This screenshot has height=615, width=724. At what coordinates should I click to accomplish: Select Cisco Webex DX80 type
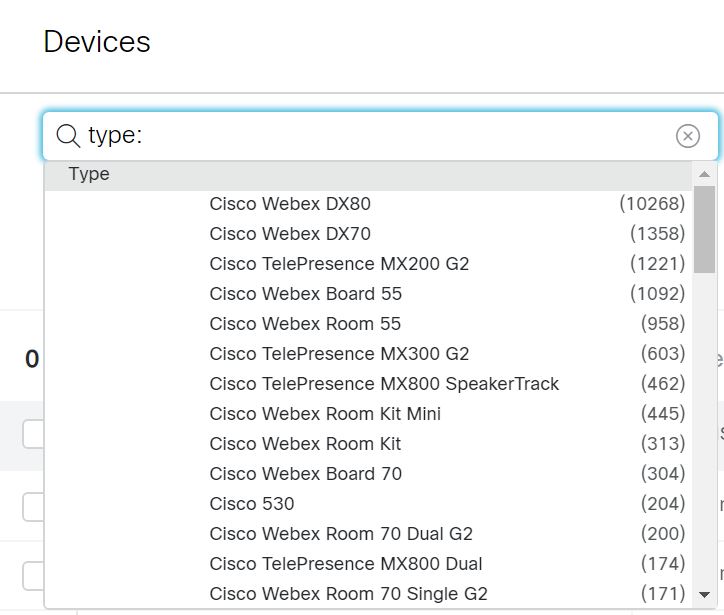pos(368,204)
